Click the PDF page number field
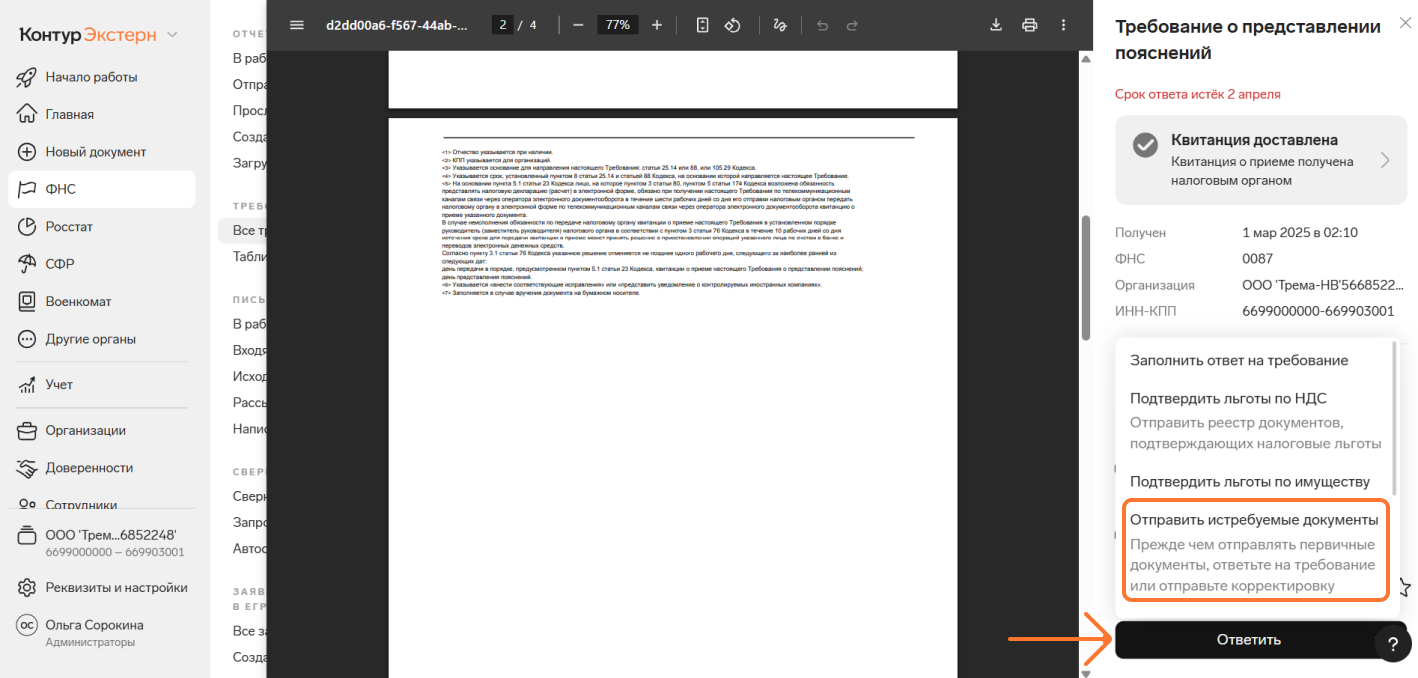This screenshot has height=678, width=1418. pyautogui.click(x=503, y=25)
